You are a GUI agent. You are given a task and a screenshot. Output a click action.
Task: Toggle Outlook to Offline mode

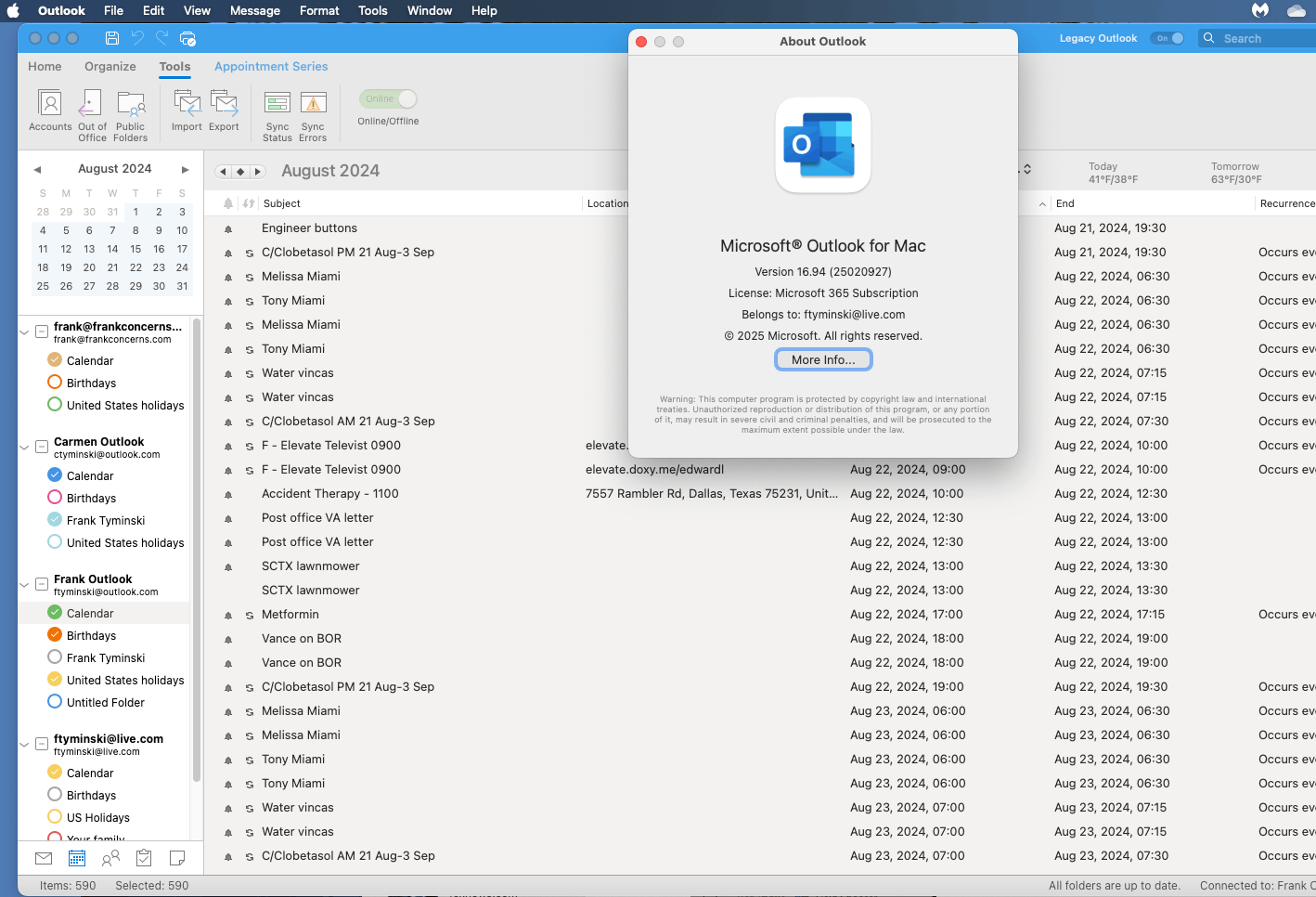pos(388,98)
